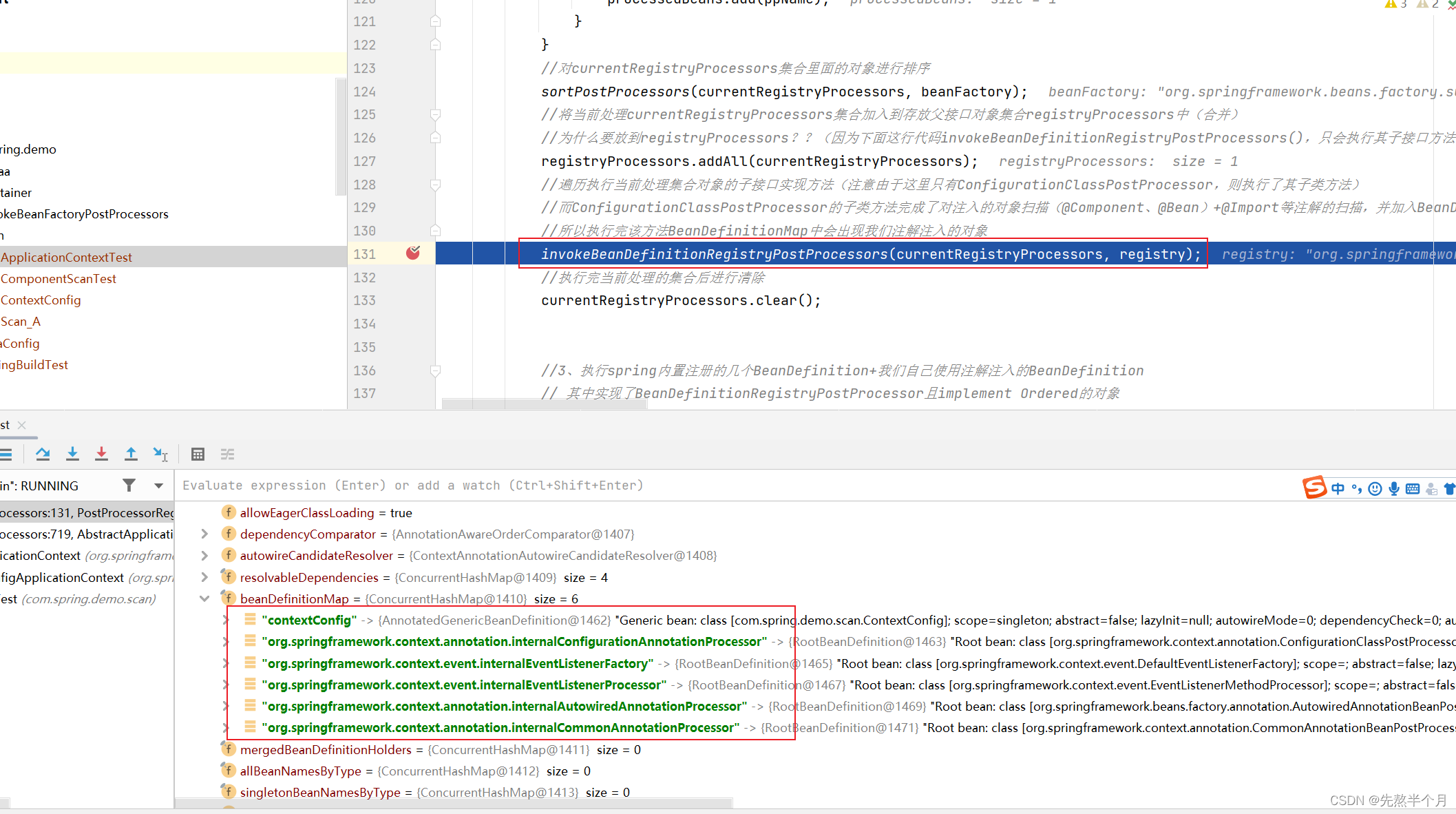
Task: Click the editor horizontal scrollbar
Action: [544, 404]
